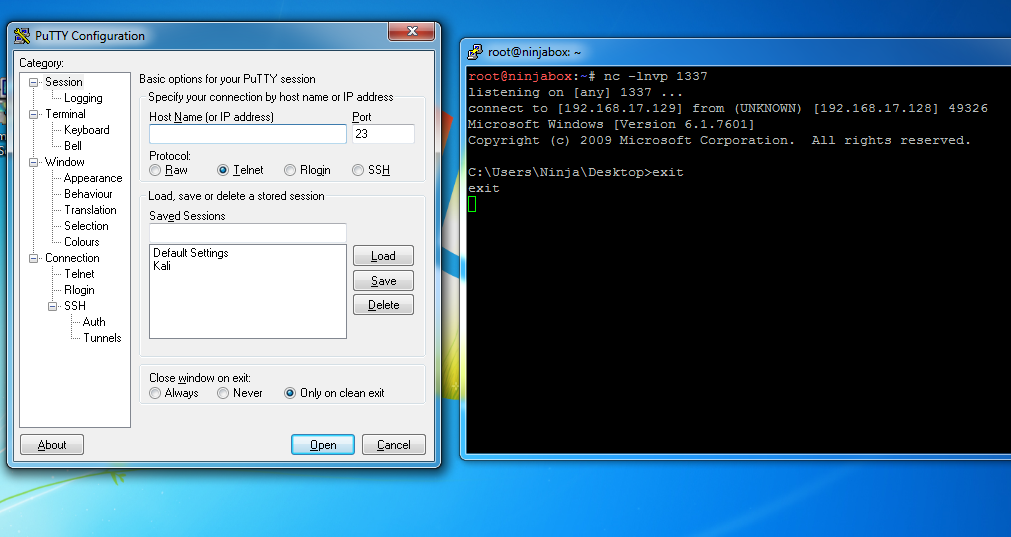The height and width of the screenshot is (537, 1011).
Task: Open the Keyboard category
Action: point(86,130)
